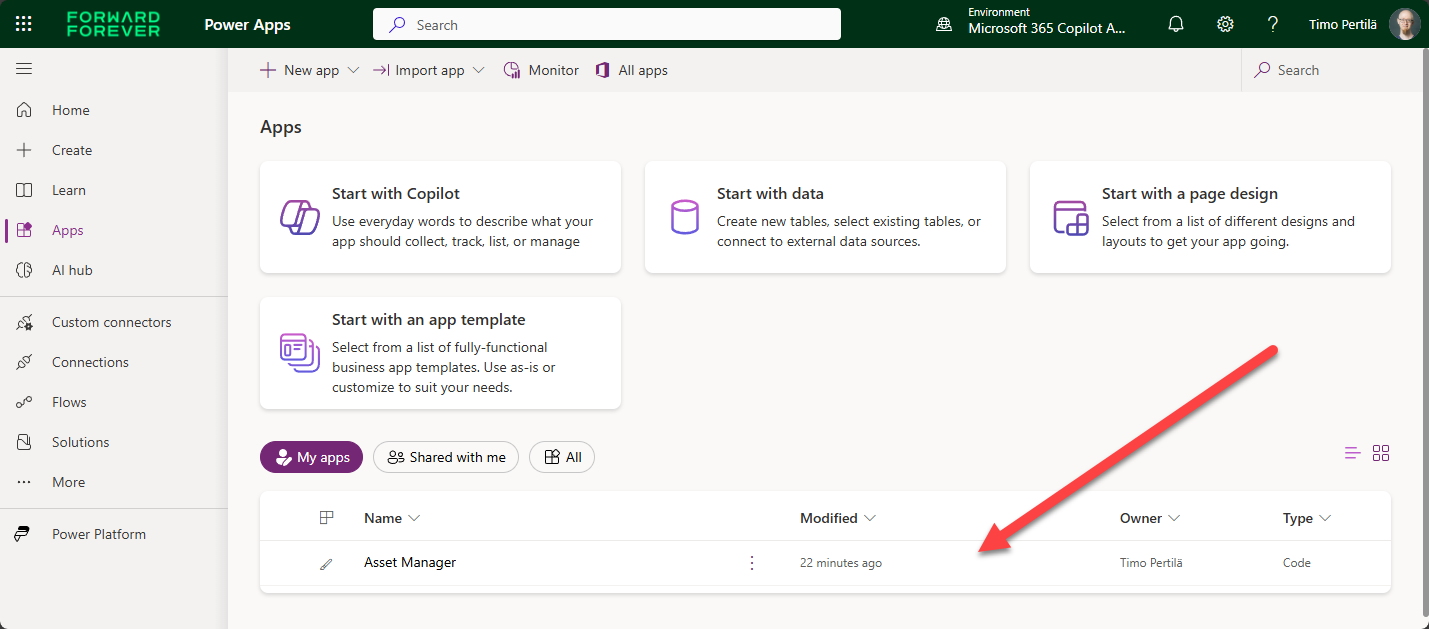This screenshot has width=1429, height=629.
Task: Click the help question mark icon
Action: (1272, 24)
